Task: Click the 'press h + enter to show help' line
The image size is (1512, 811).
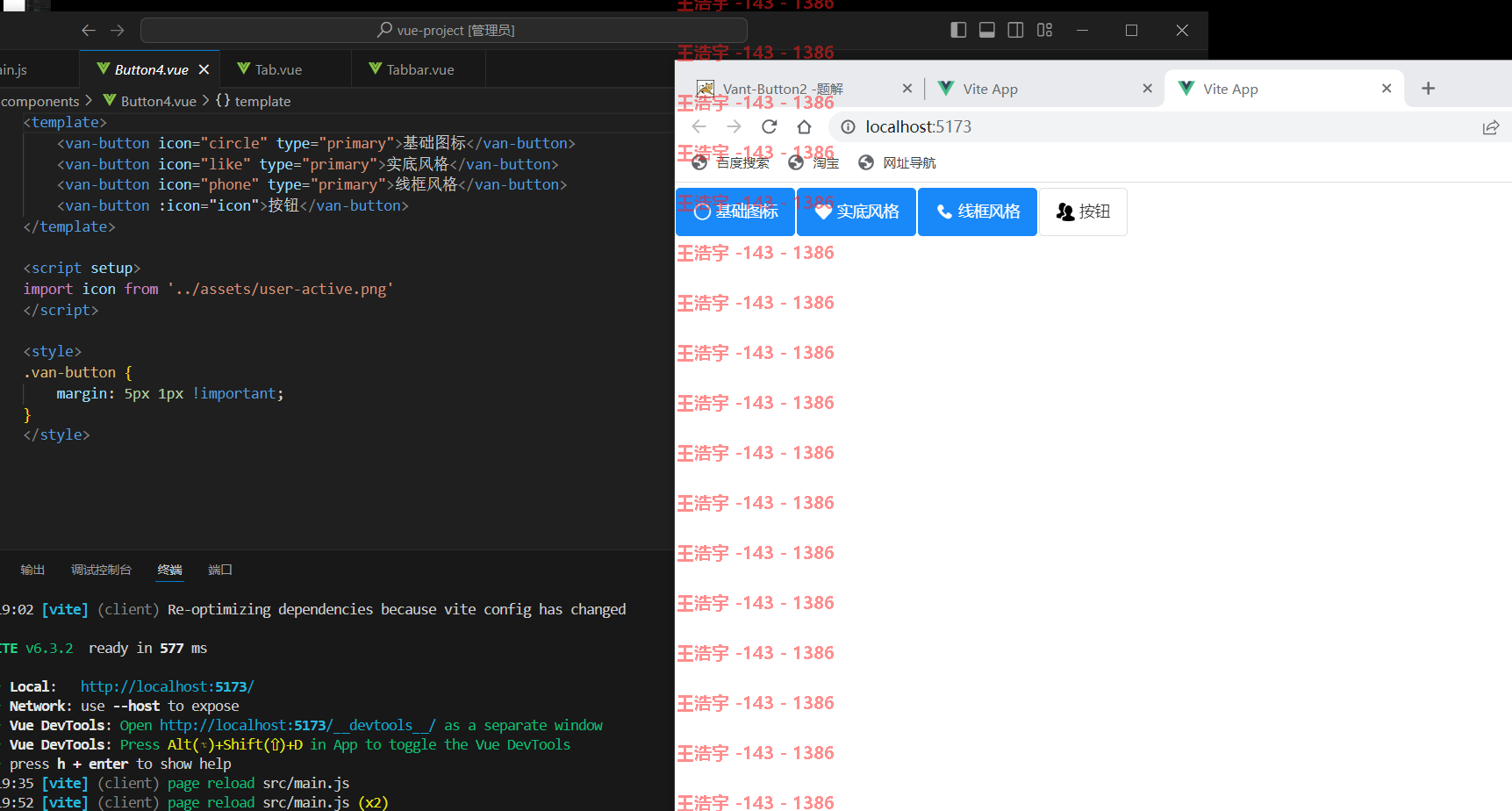Action: coord(120,764)
